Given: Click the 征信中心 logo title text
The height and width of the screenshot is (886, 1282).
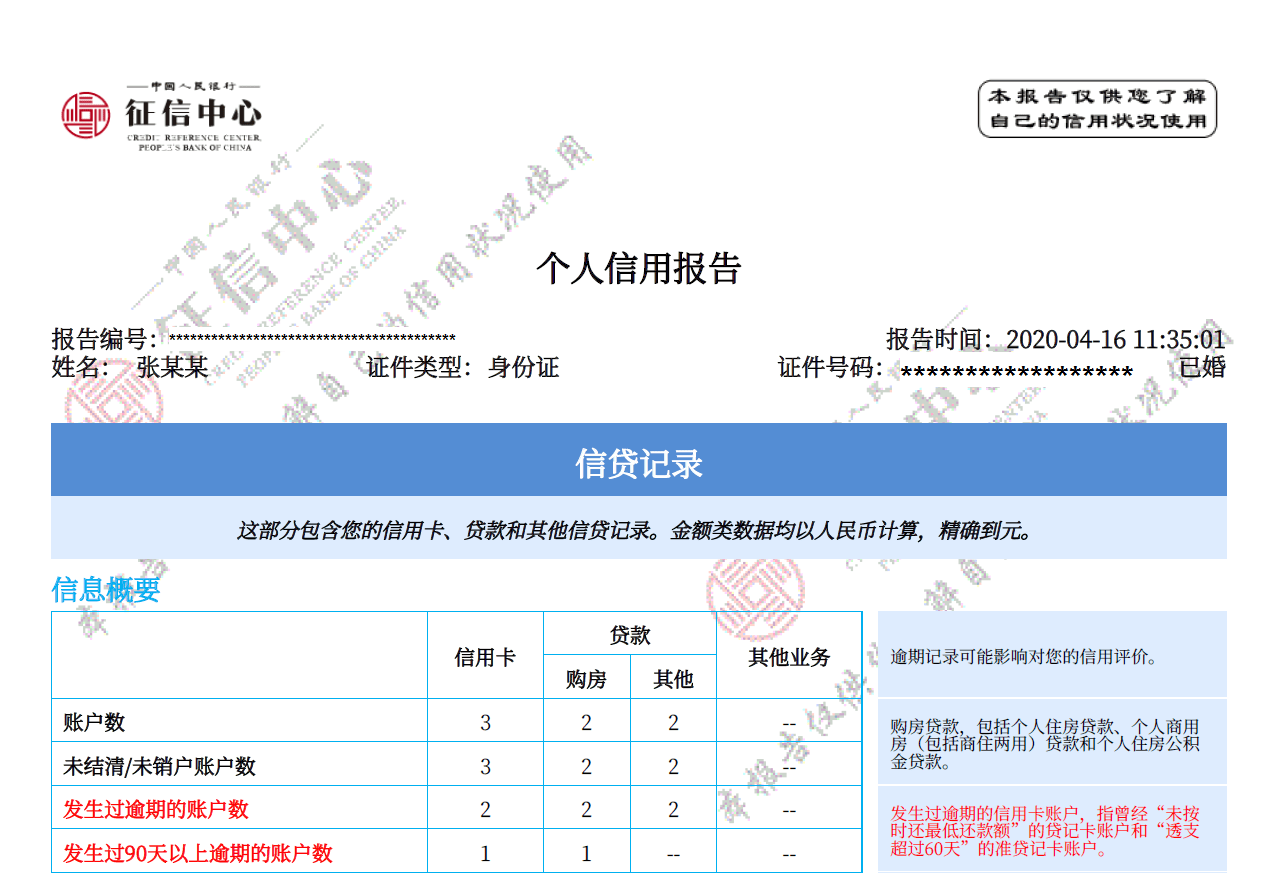Looking at the screenshot, I should (x=193, y=111).
